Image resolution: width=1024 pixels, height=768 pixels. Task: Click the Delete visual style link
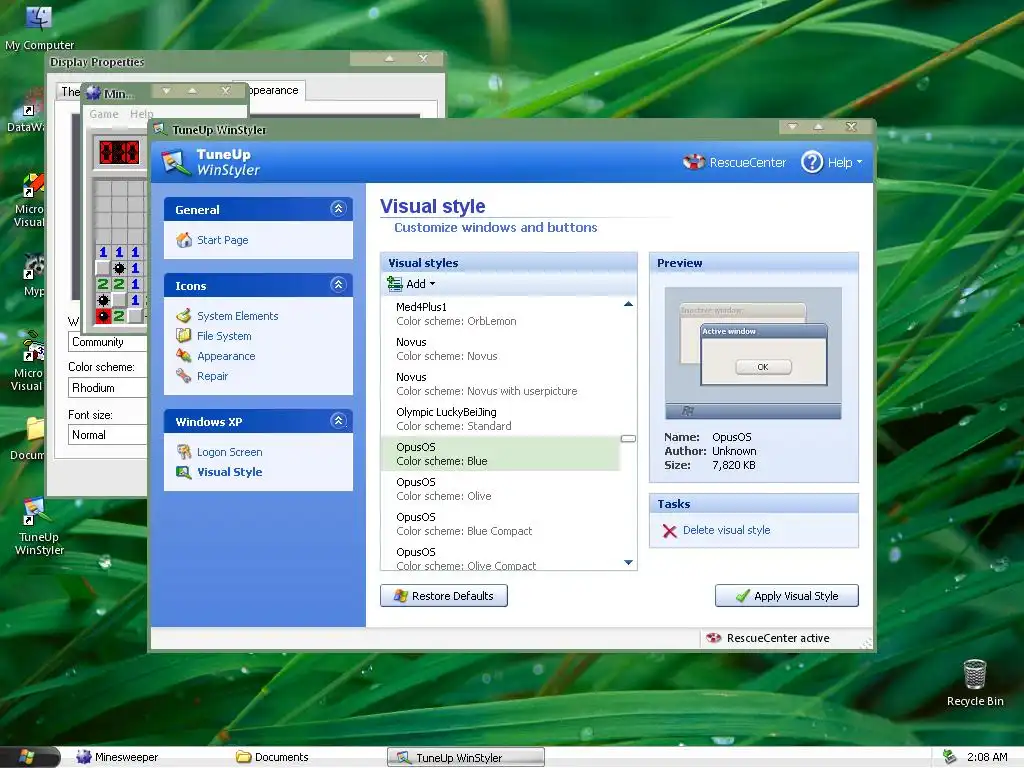[x=726, y=530]
